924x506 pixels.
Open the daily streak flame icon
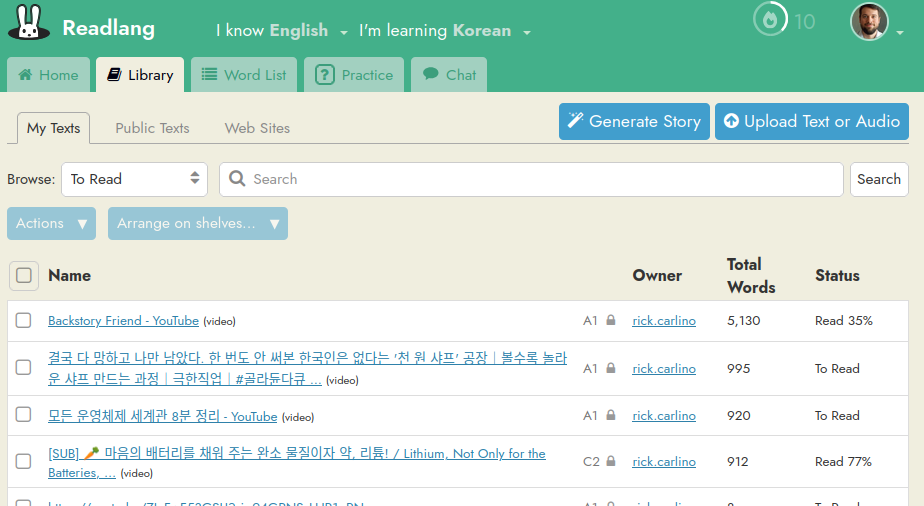768,20
